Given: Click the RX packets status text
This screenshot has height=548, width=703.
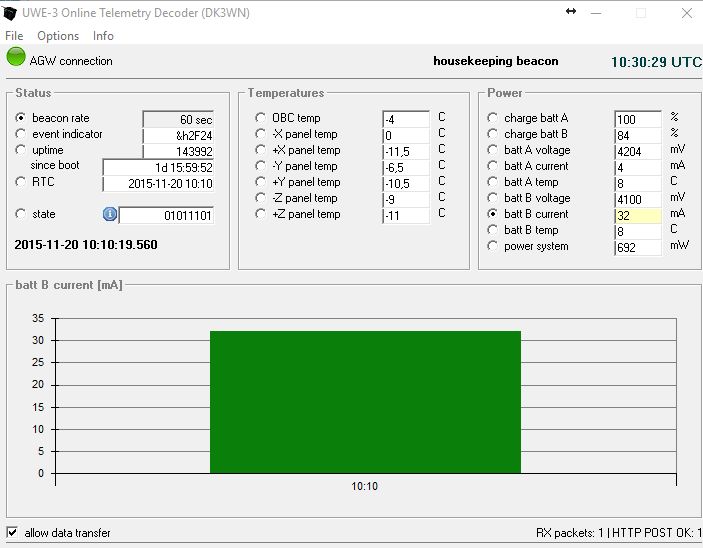Looking at the screenshot, I should (619, 533).
